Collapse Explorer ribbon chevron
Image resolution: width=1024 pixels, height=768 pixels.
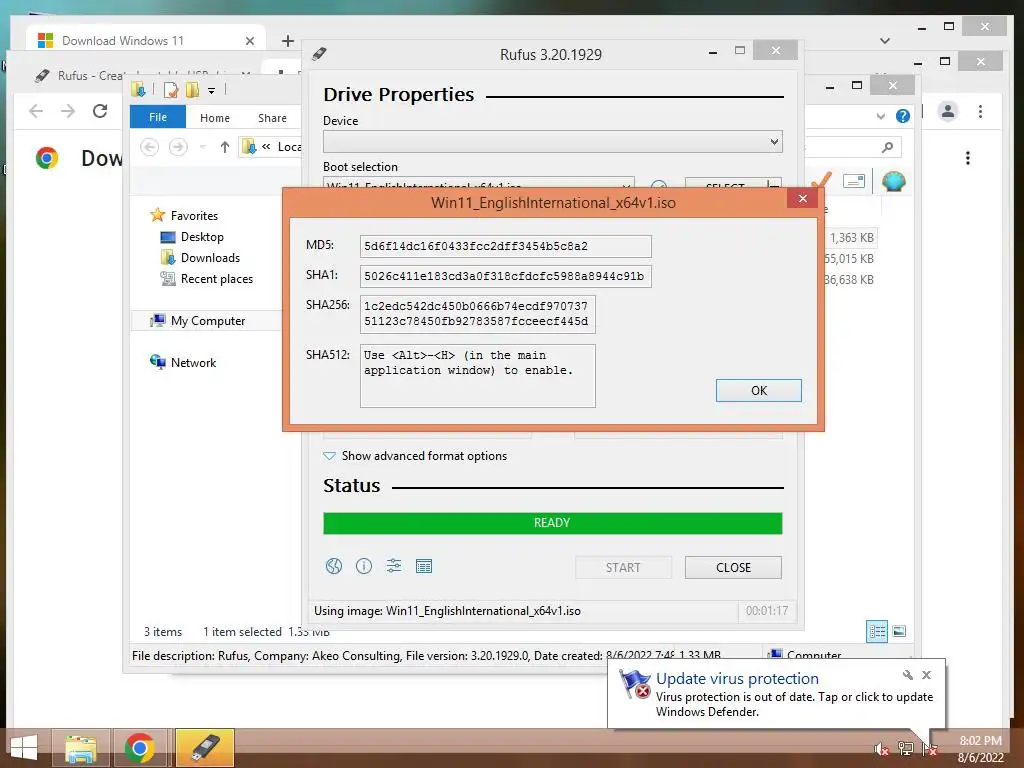[880, 116]
